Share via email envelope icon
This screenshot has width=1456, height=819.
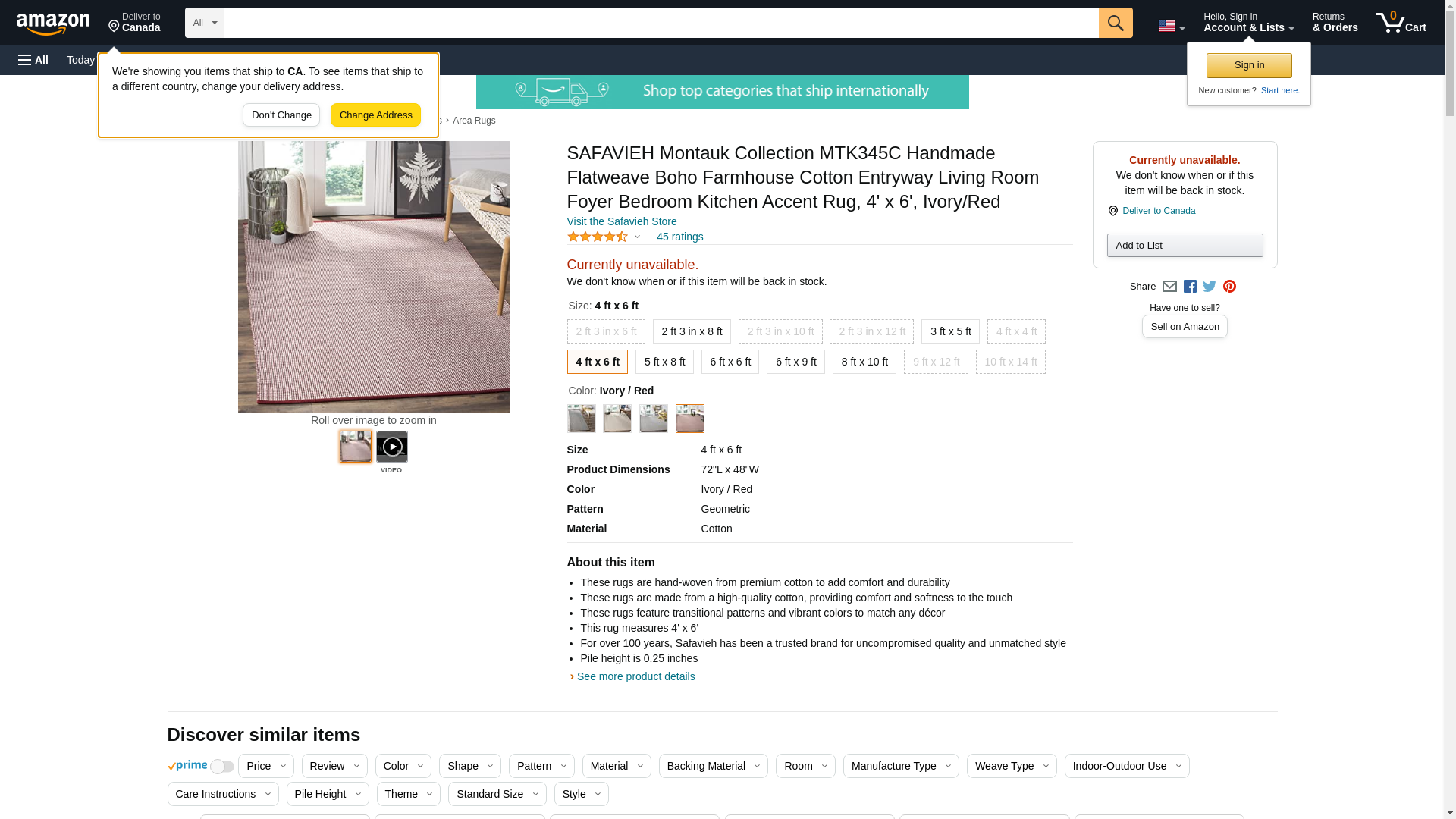[x=1169, y=287]
